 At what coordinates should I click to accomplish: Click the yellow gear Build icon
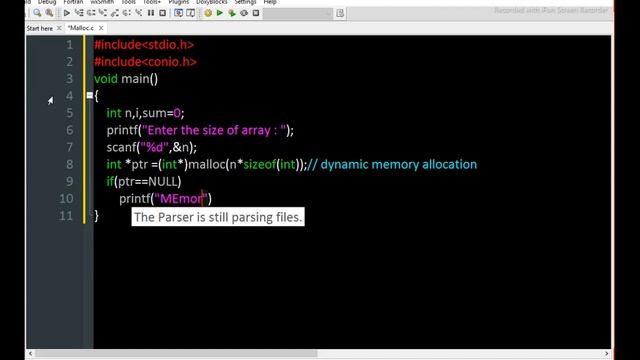pyautogui.click(x=208, y=13)
